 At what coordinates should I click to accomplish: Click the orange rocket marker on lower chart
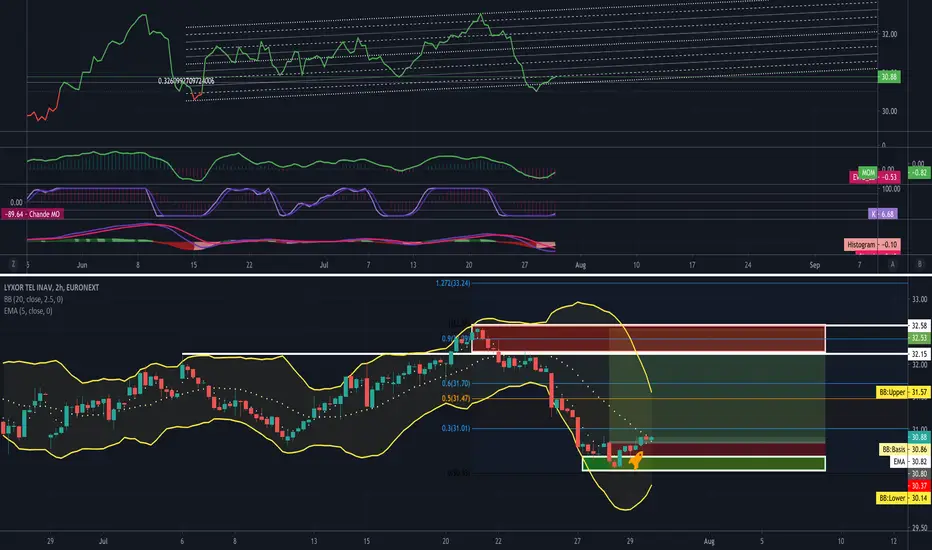635,460
